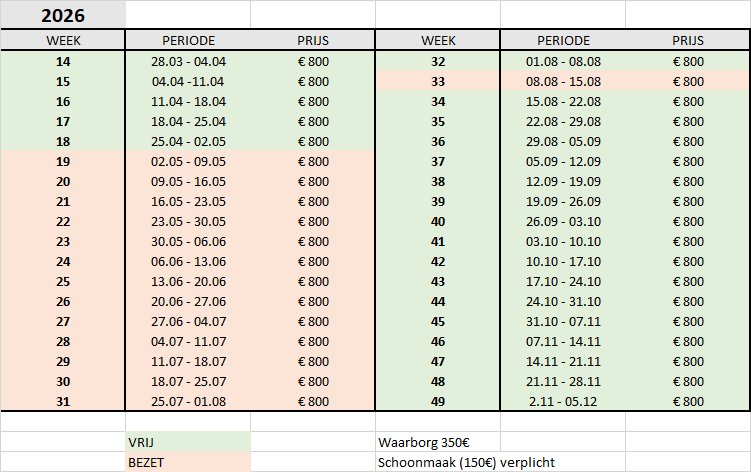Image resolution: width=751 pixels, height=472 pixels.
Task: Select the 2026 year title cell
Action: pyautogui.click(x=63, y=15)
